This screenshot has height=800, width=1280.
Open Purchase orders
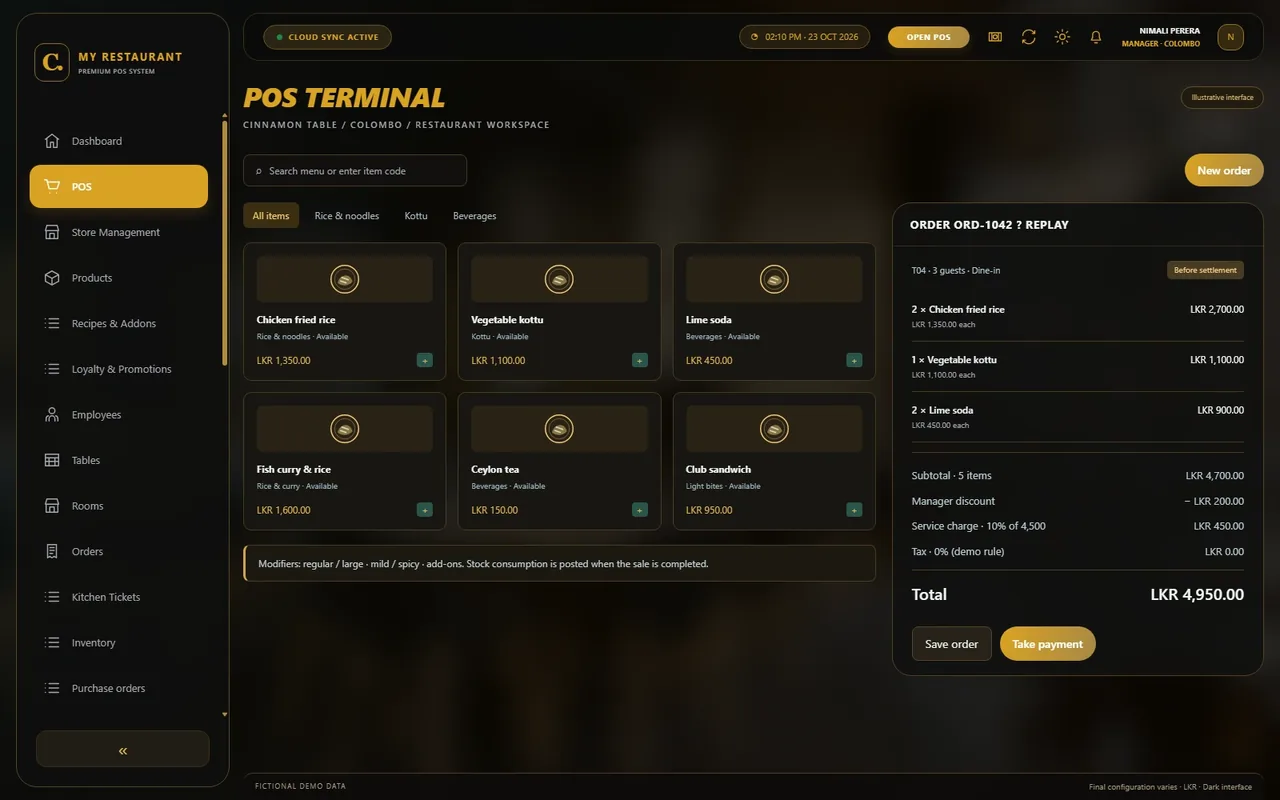(119, 688)
